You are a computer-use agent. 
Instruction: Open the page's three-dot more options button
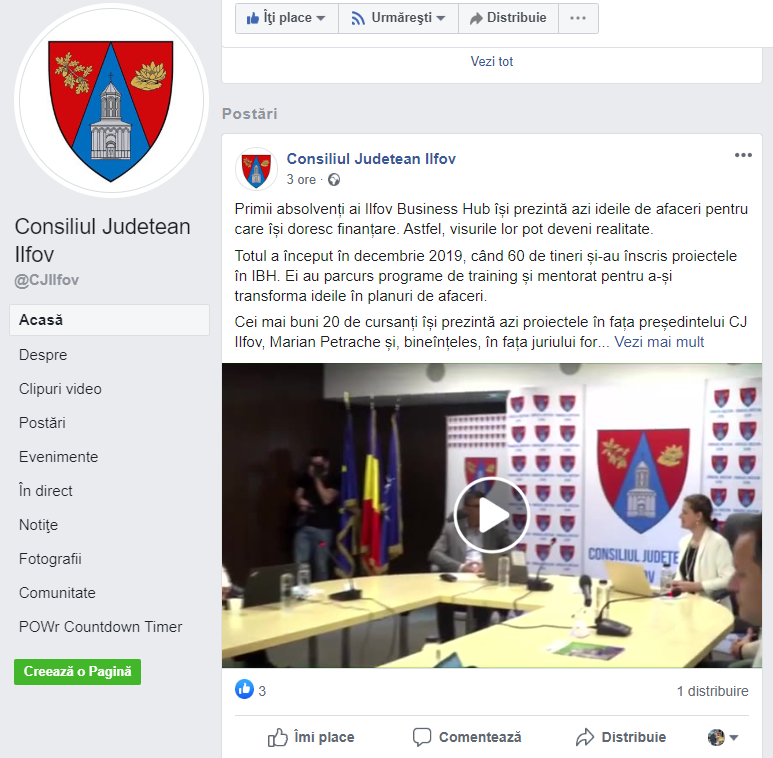pyautogui.click(x=578, y=18)
